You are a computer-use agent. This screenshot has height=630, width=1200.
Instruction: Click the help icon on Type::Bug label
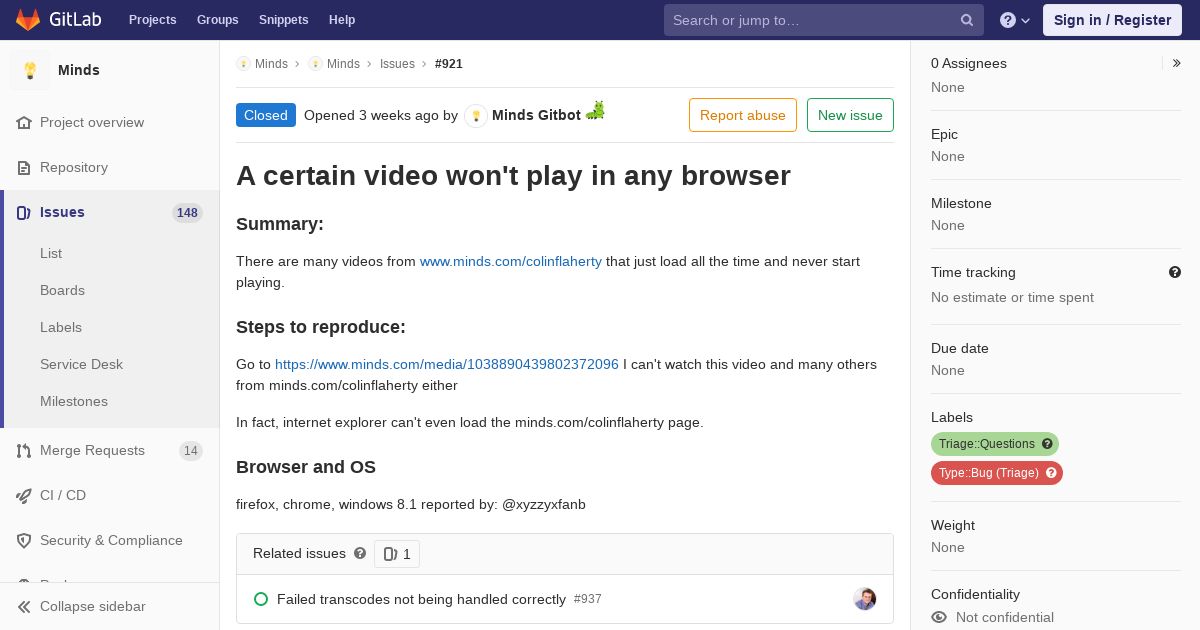(x=1051, y=473)
